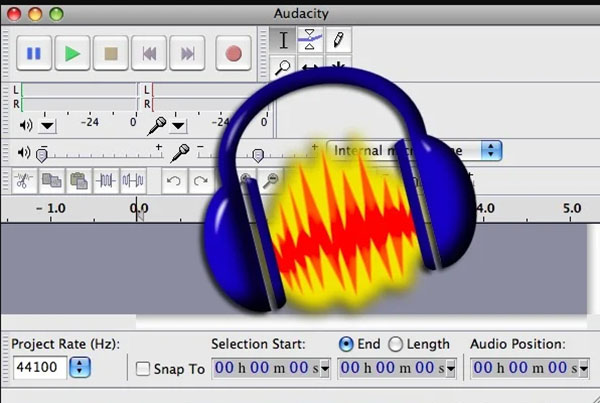600x403 pixels.
Task: Open the output meter dropdown arrow
Action: point(47,126)
